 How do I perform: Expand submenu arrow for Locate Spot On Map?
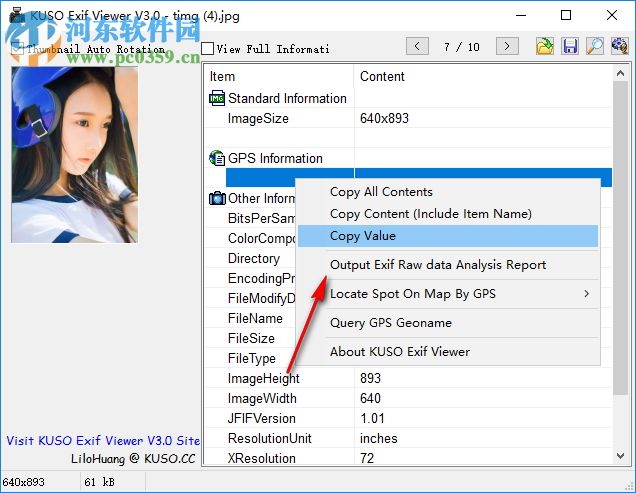(x=587, y=294)
